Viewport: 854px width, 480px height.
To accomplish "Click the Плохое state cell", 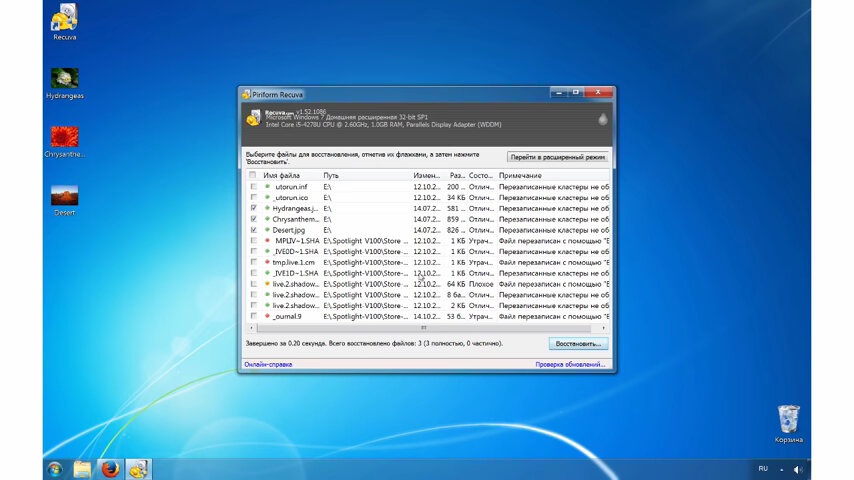I will pyautogui.click(x=481, y=284).
